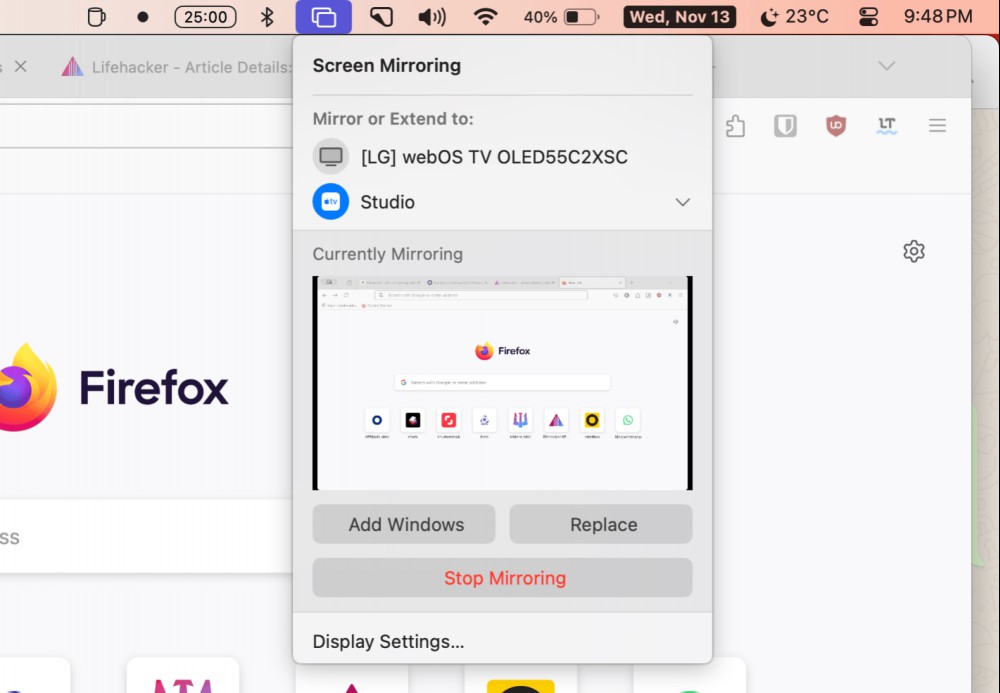Viewport: 1000px width, 693px height.
Task: Switch to the Lifehacker – Article Details tab
Action: pyautogui.click(x=176, y=67)
